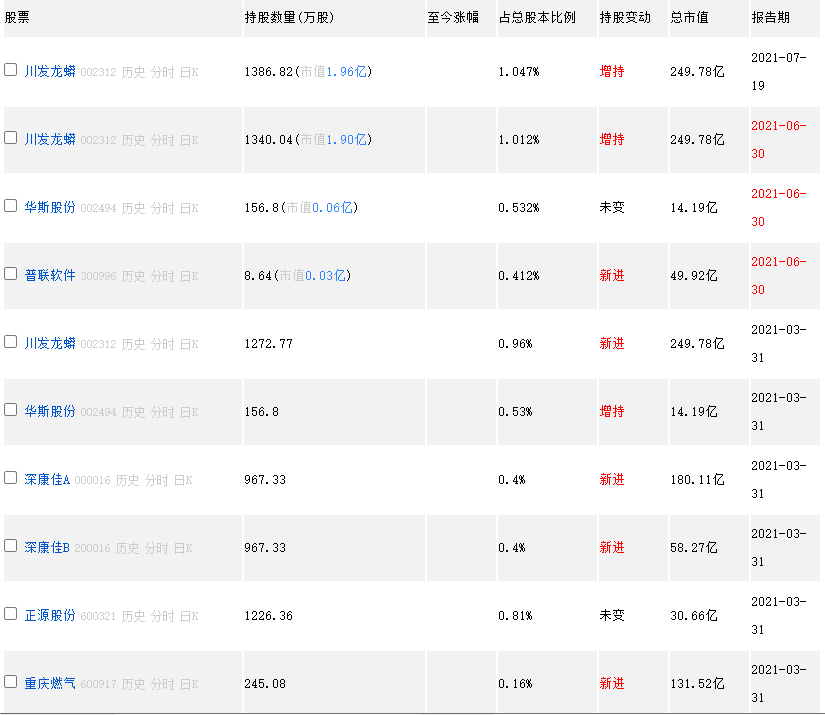Click the 市值0.06亿 value

pyautogui.click(x=319, y=207)
